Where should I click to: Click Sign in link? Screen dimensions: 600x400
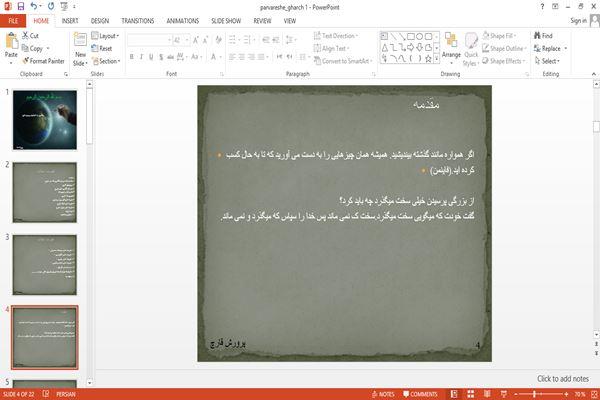[579, 21]
